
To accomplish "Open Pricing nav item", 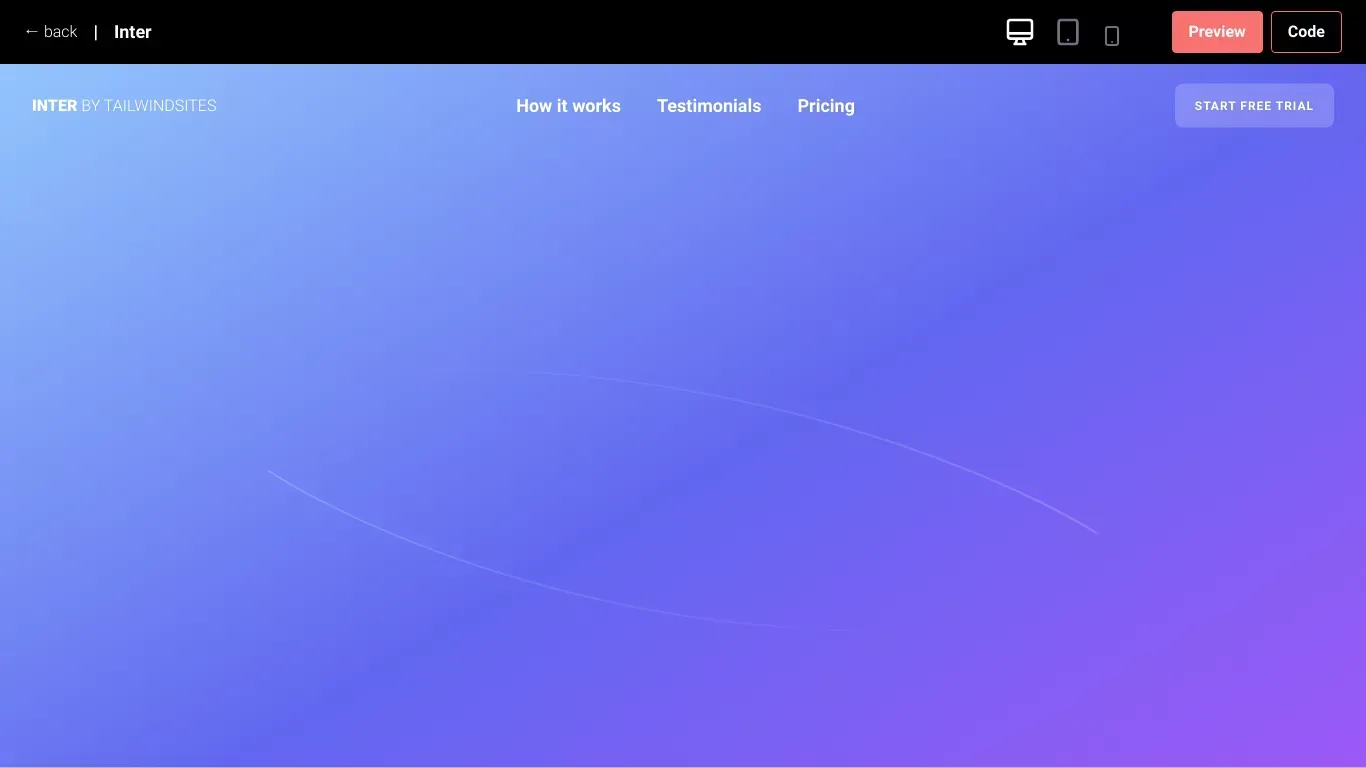I will click(826, 106).
